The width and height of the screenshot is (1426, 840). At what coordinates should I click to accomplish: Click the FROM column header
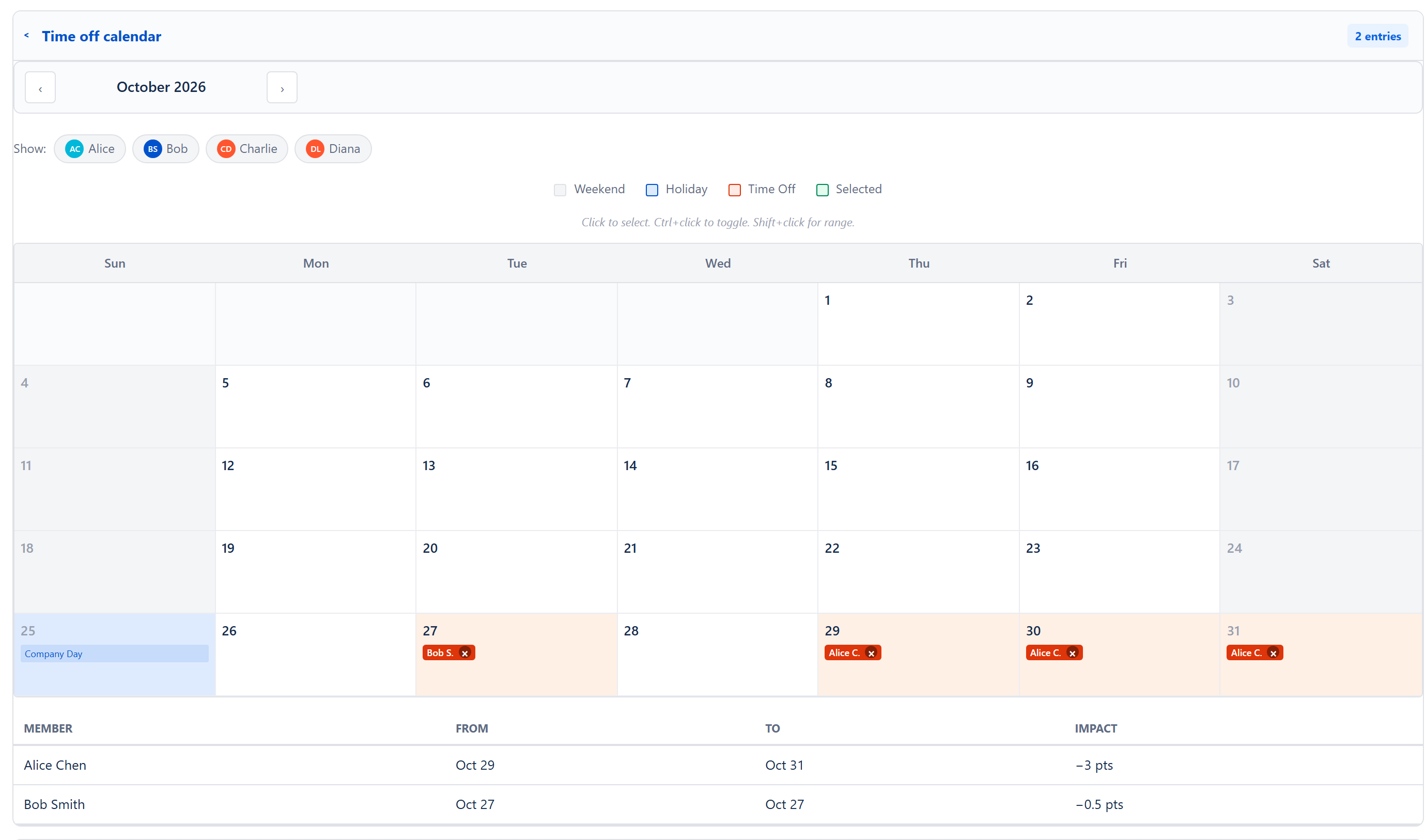tap(472, 728)
